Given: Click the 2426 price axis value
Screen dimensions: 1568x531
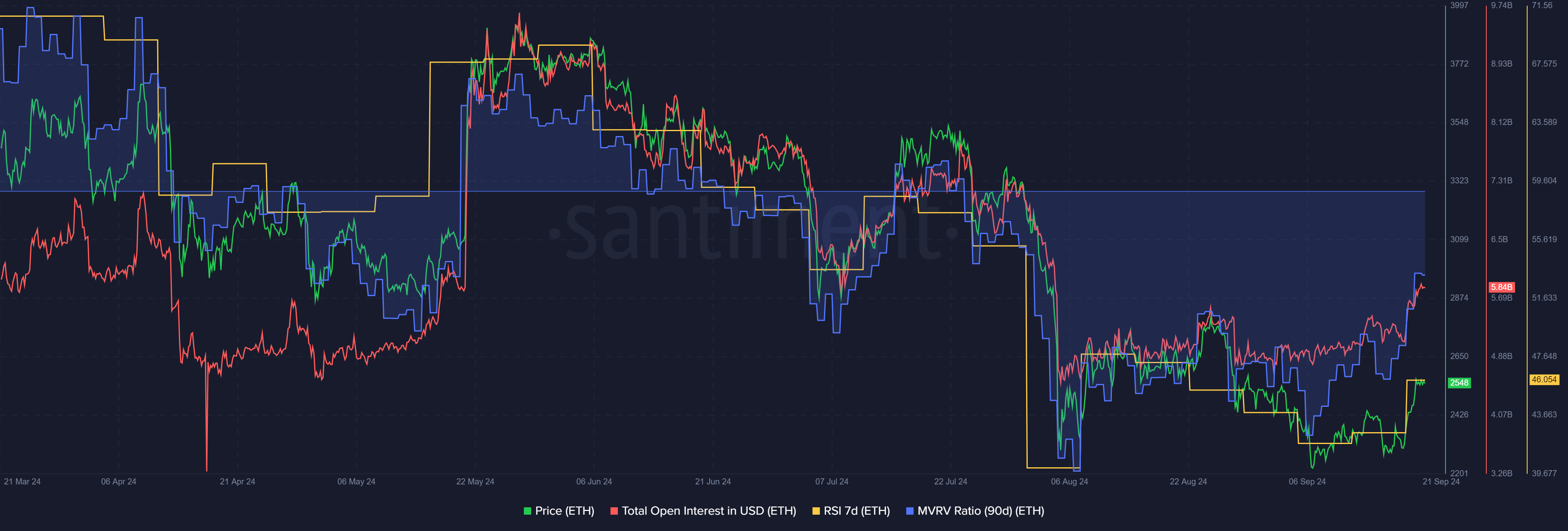Looking at the screenshot, I should (x=1459, y=415).
